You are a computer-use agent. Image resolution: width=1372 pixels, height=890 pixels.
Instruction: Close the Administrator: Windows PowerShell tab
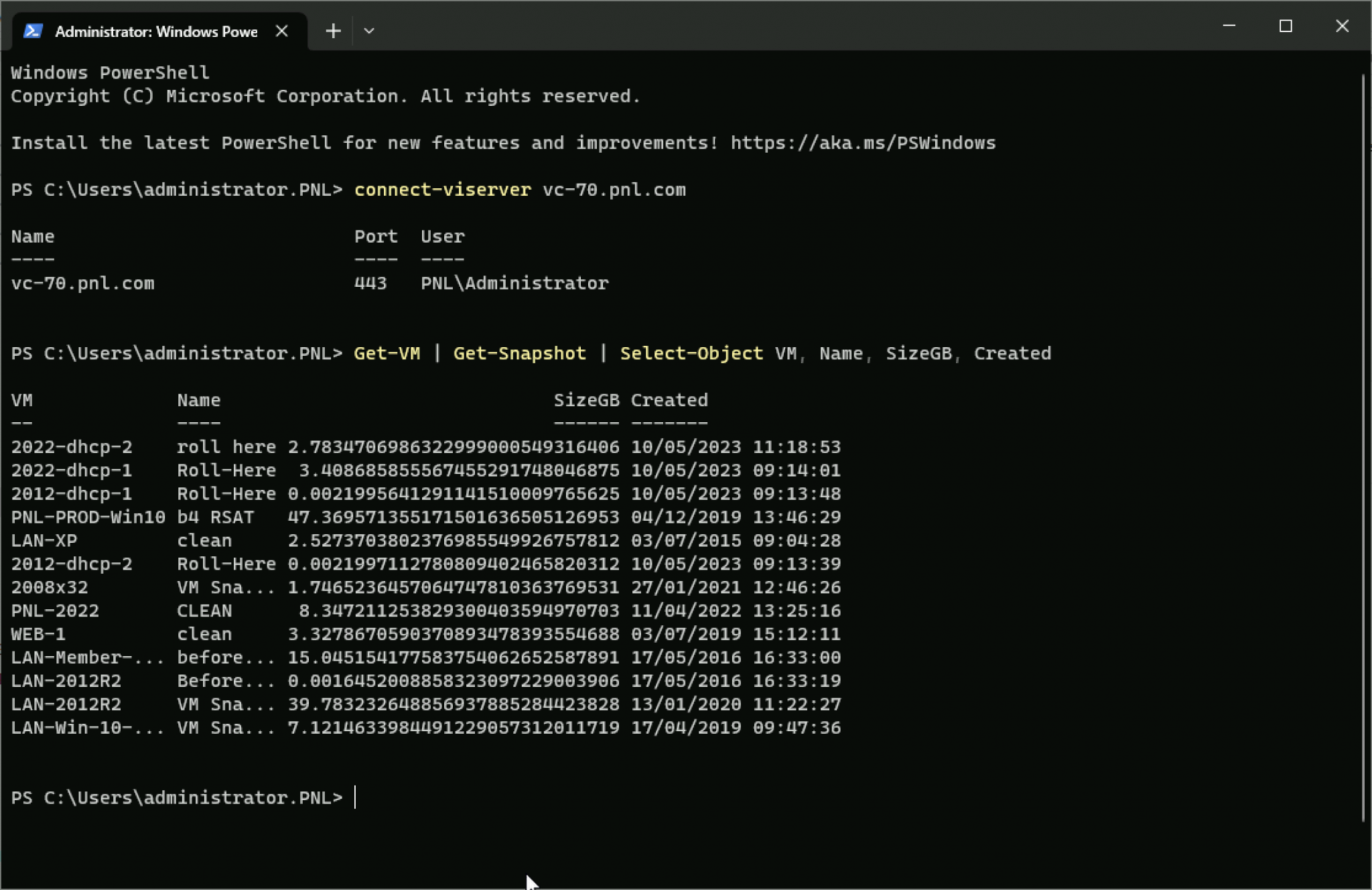(x=282, y=31)
